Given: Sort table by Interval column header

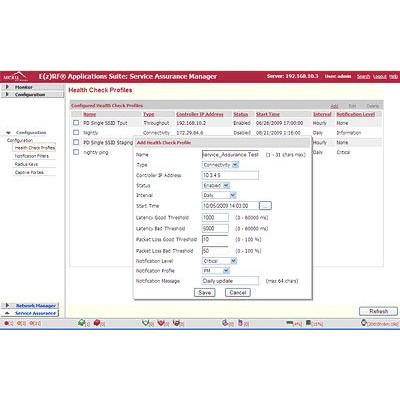Looking at the screenshot, I should (x=322, y=114).
